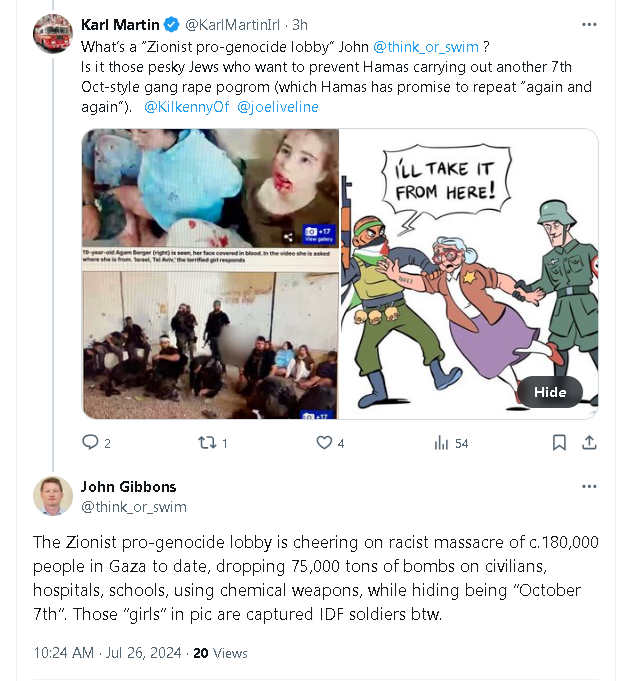
Task: Open the left news photo attachment
Action: click(210, 273)
